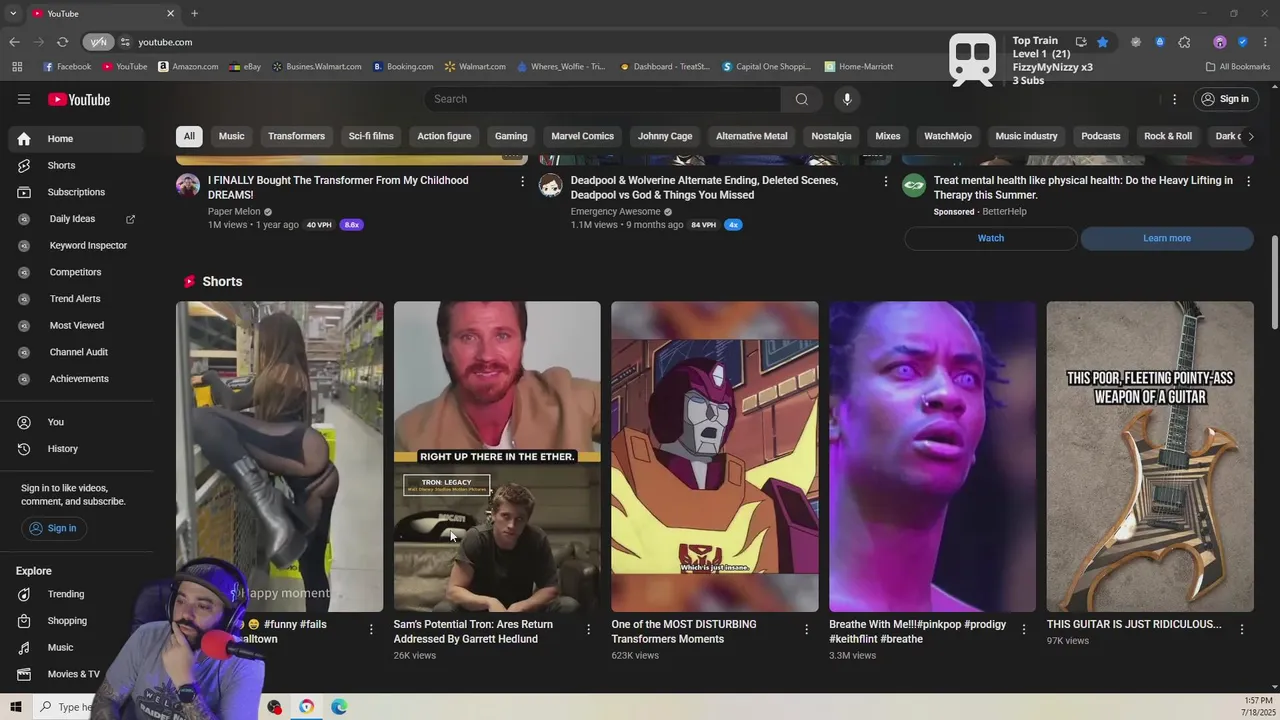Open a new browser tab
This screenshot has height=720, width=1280.
(194, 13)
